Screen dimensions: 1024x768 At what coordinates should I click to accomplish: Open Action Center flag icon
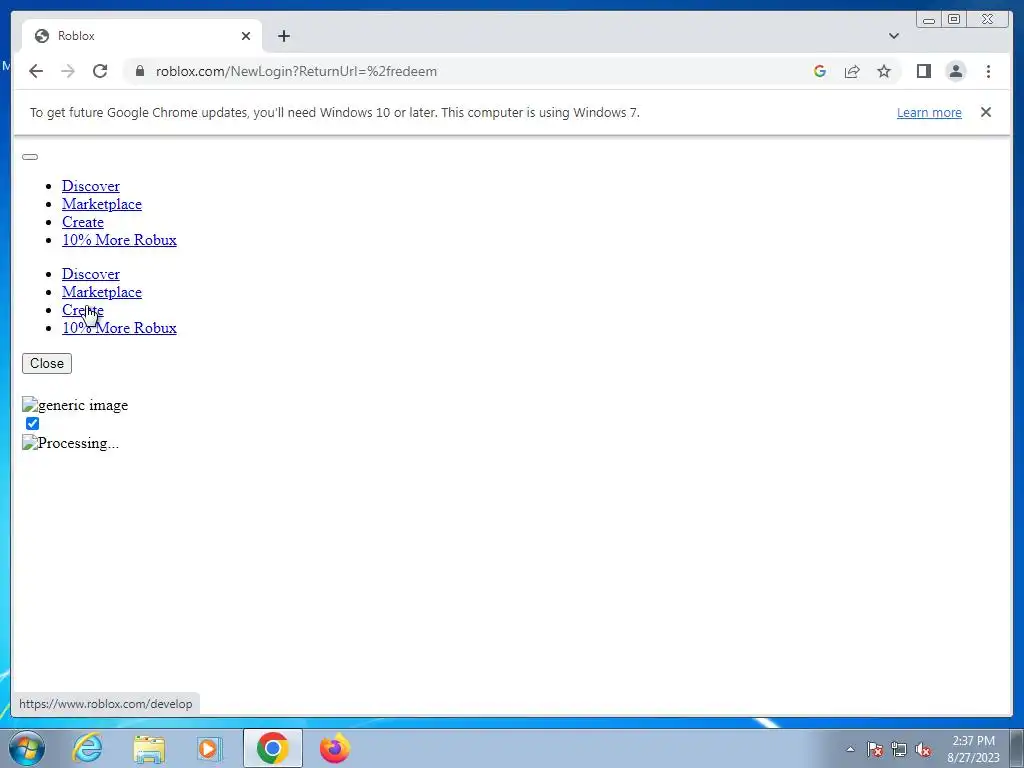point(875,749)
